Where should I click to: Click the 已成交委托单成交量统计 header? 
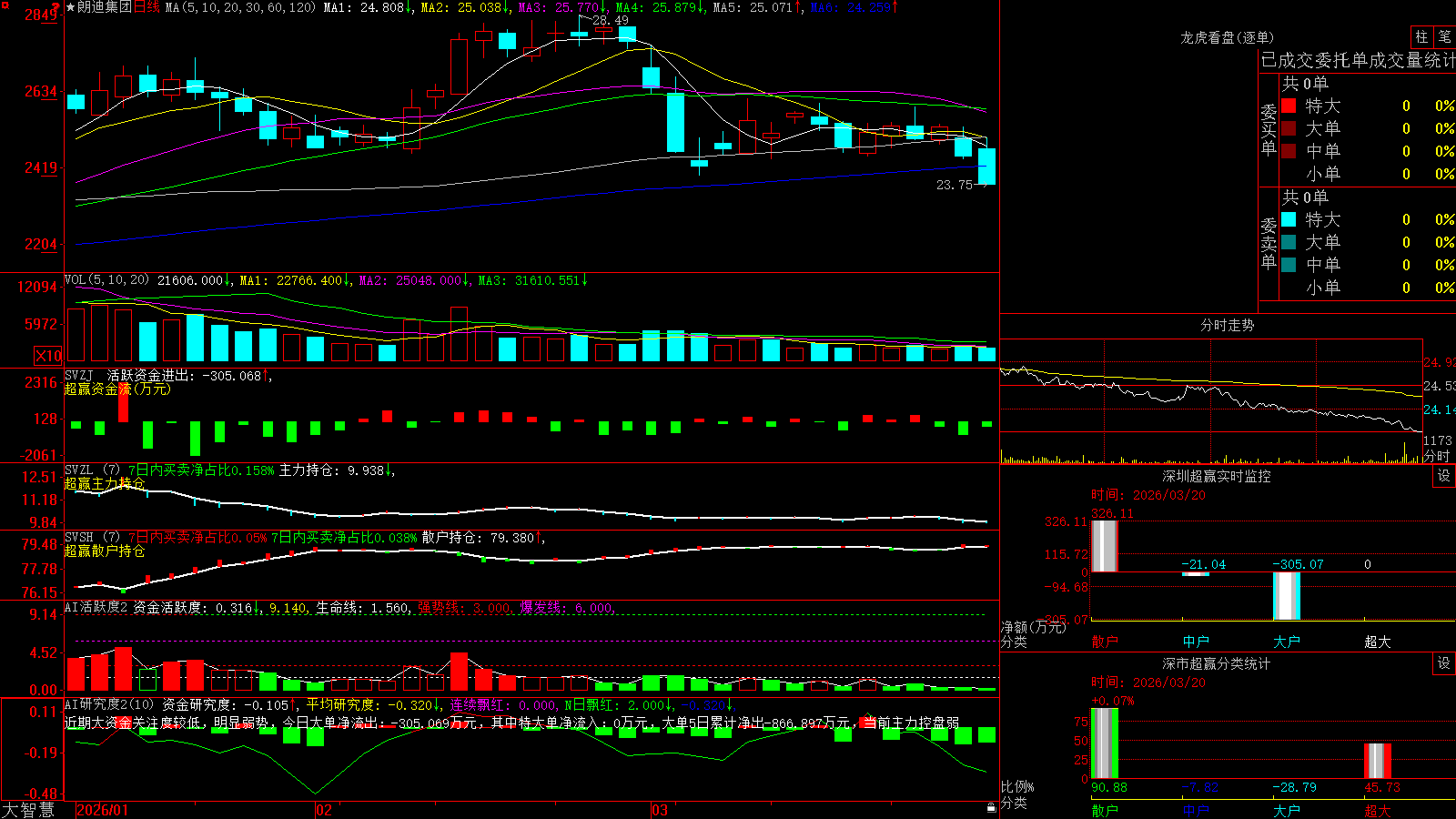pyautogui.click(x=1359, y=60)
